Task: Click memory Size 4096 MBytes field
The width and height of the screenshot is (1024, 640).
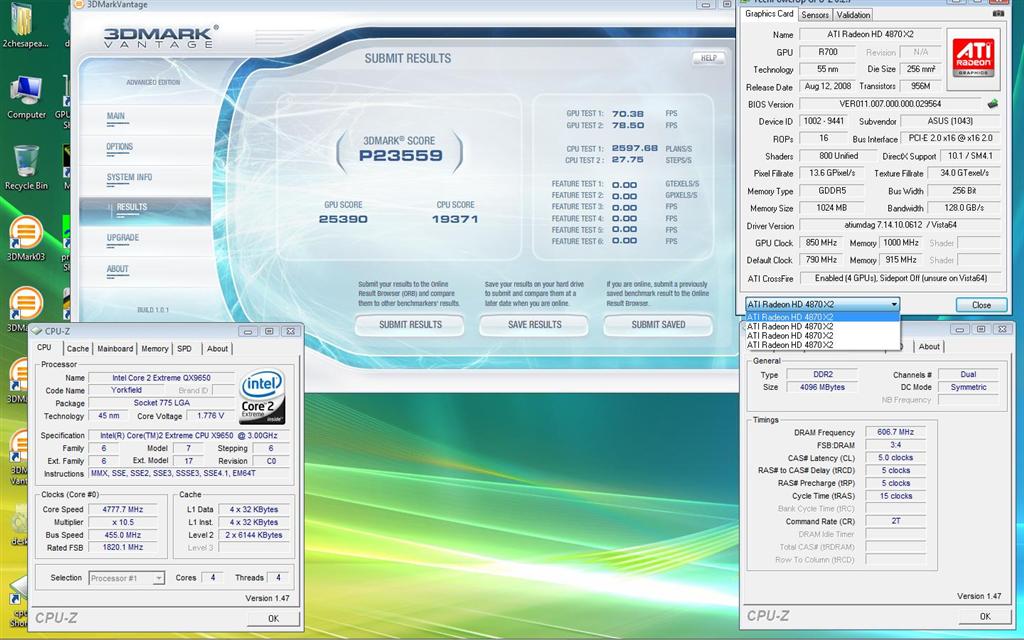Action: (x=822, y=387)
